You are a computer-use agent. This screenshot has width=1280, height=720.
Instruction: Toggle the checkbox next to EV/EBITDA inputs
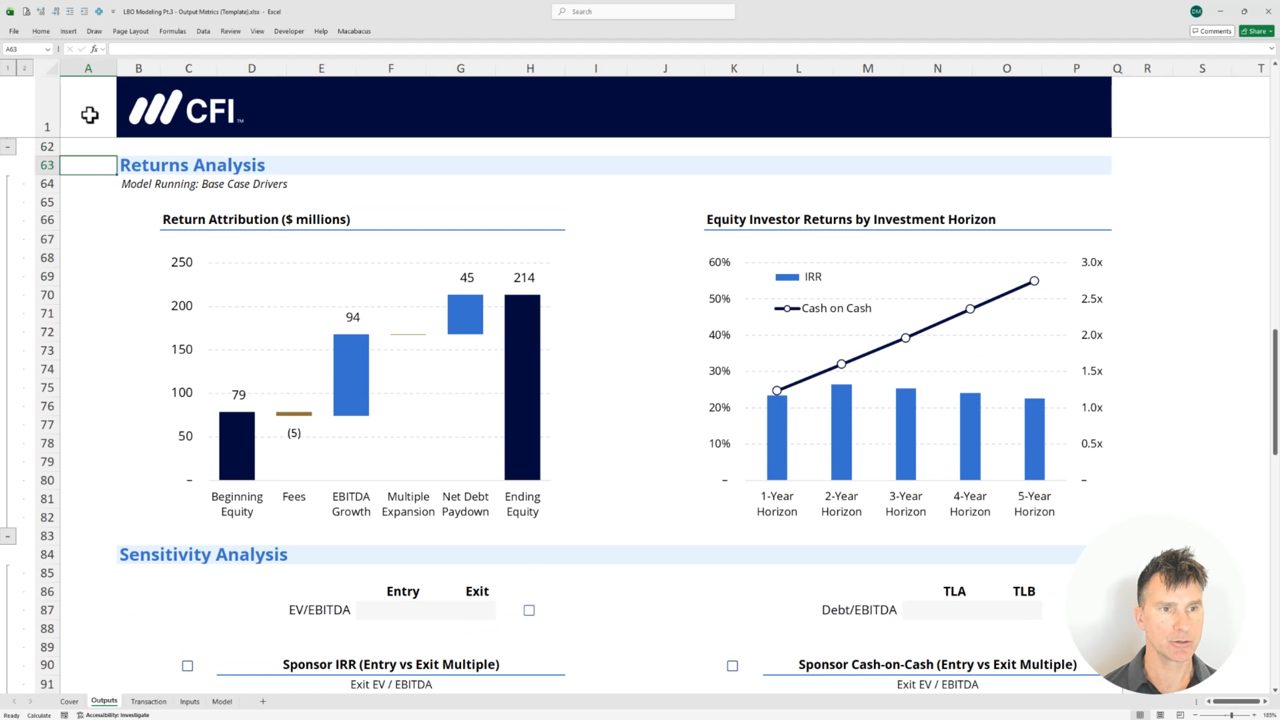pos(529,610)
